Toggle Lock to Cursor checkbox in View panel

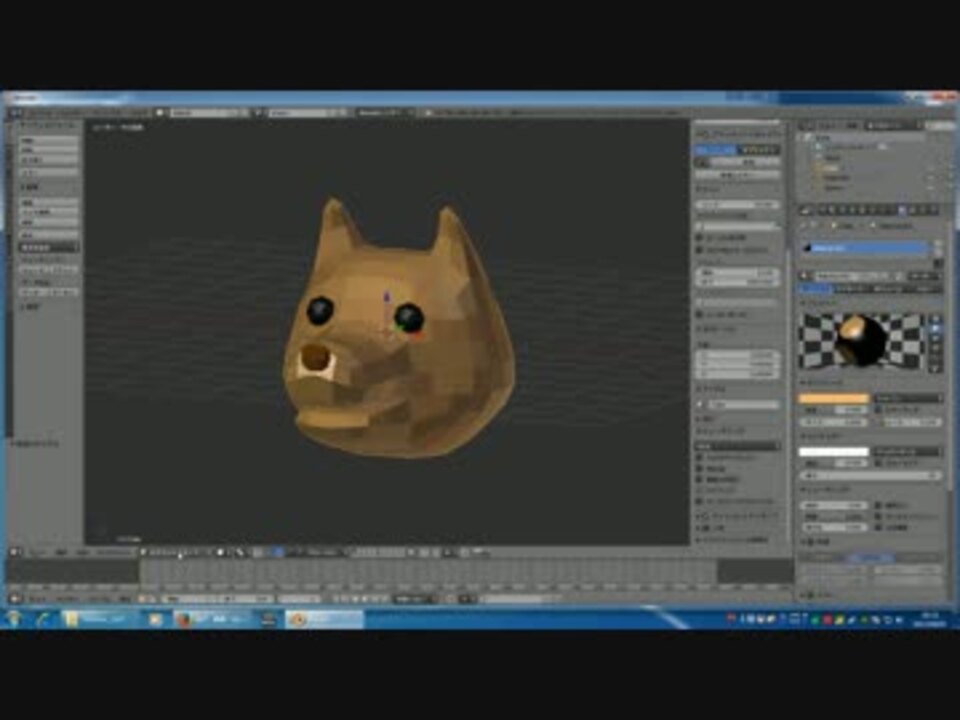tap(700, 237)
